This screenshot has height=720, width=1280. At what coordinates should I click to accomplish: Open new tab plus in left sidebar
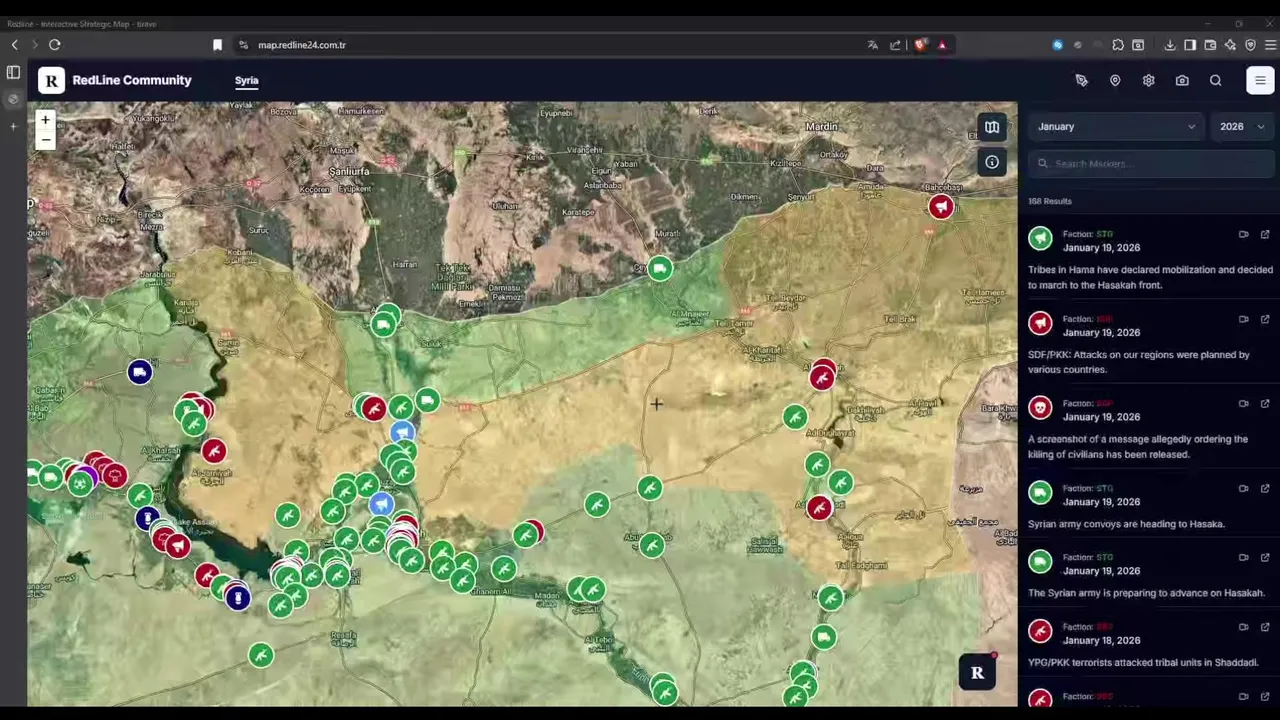(x=13, y=126)
